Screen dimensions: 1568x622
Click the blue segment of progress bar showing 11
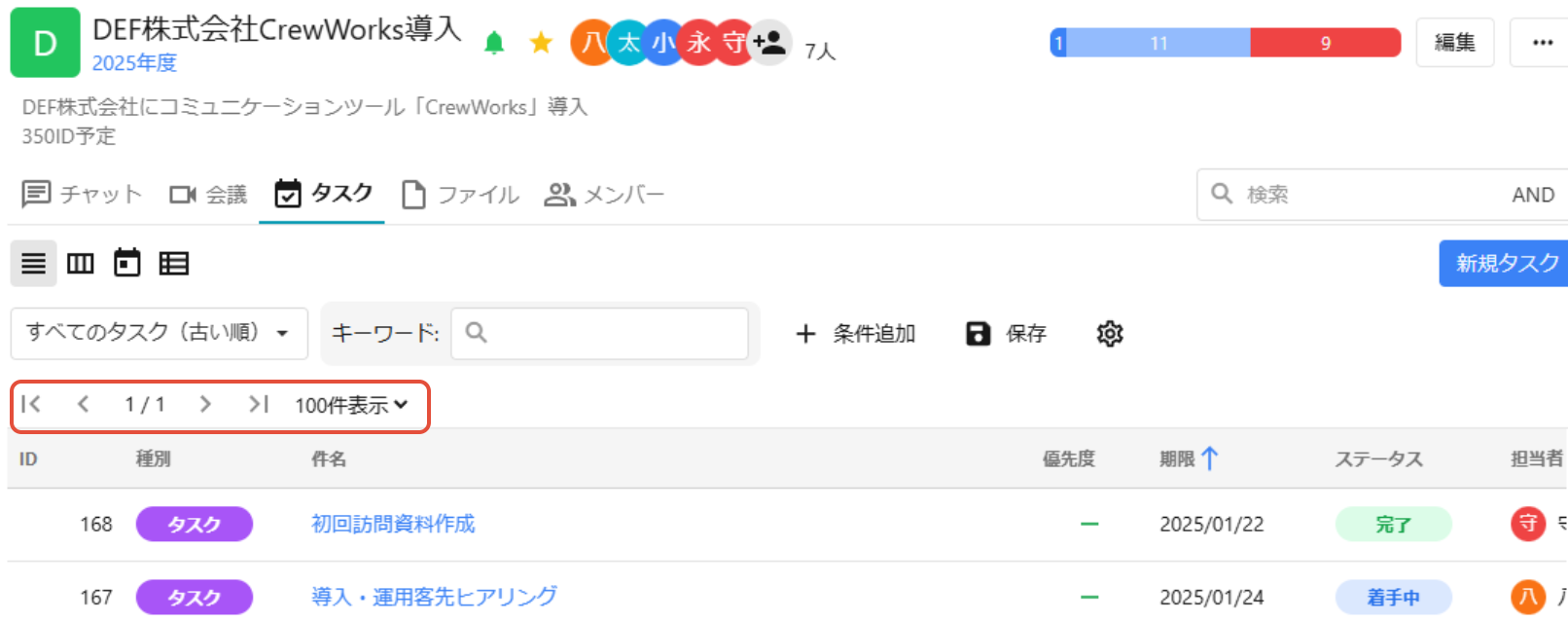click(x=1158, y=43)
